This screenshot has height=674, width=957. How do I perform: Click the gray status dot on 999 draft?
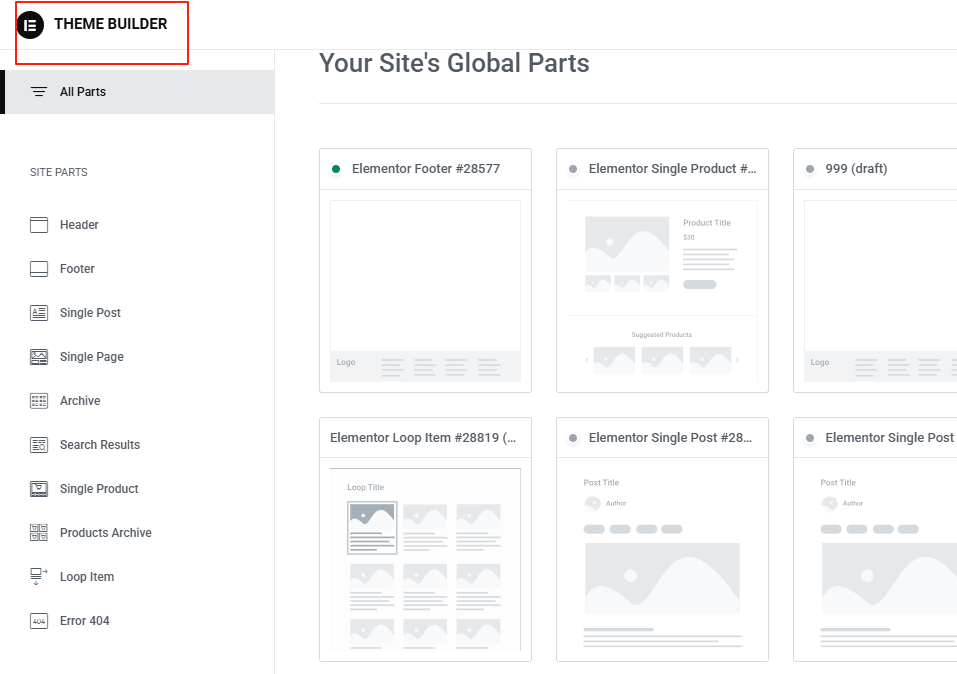coord(810,169)
